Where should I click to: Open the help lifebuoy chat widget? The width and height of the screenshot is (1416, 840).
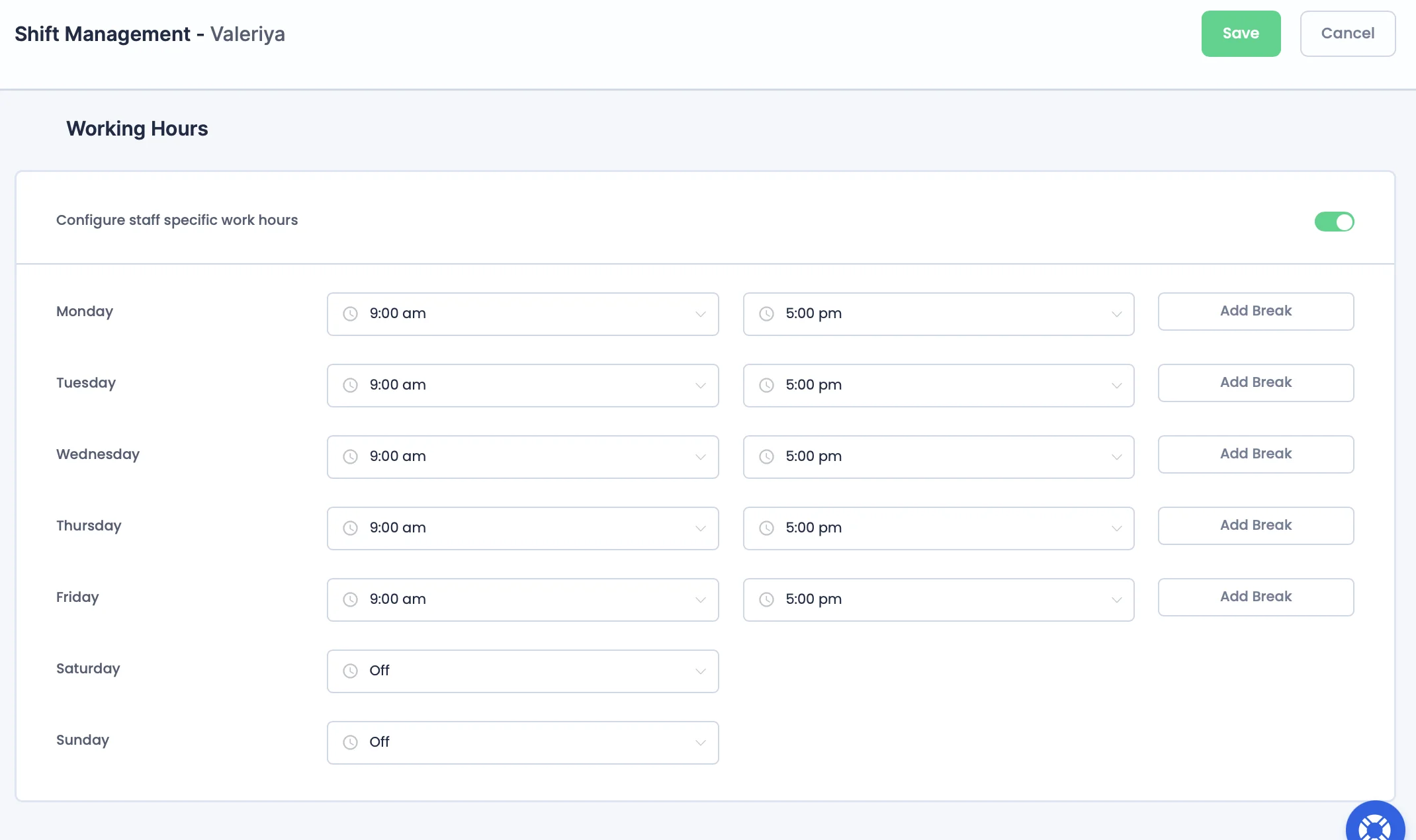tap(1374, 827)
